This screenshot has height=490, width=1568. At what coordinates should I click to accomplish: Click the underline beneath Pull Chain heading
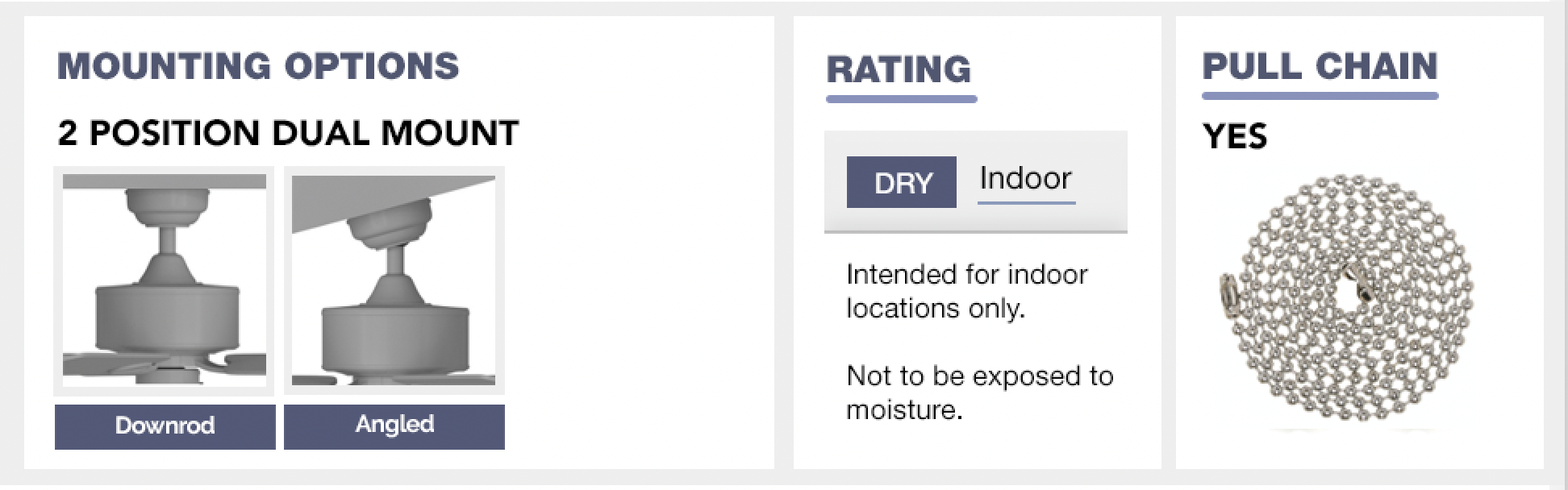[1320, 96]
